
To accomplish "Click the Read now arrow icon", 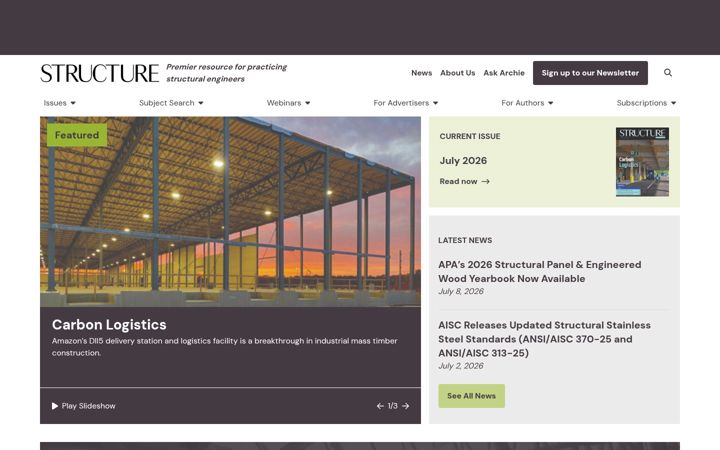I will [485, 181].
